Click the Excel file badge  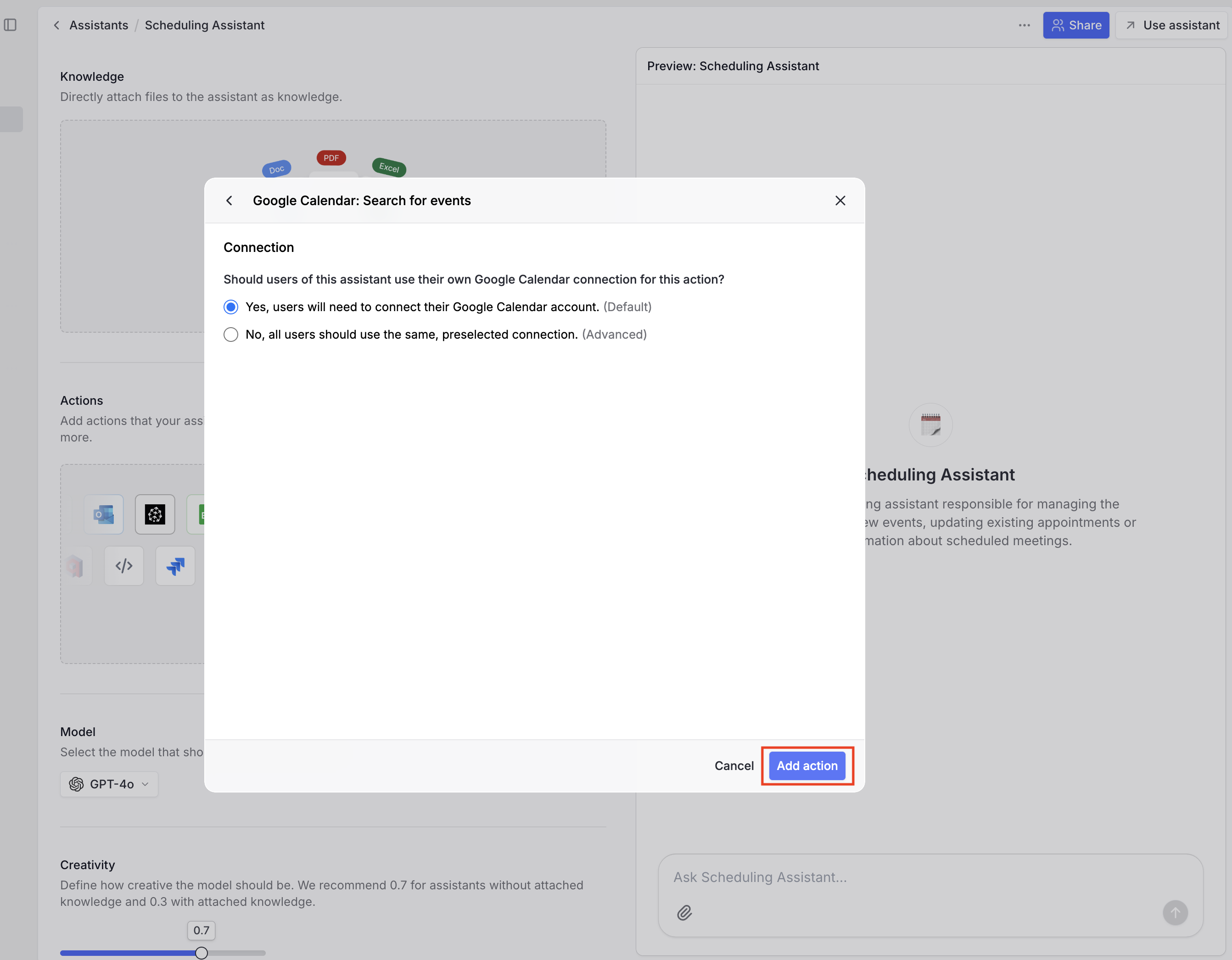pyautogui.click(x=389, y=167)
